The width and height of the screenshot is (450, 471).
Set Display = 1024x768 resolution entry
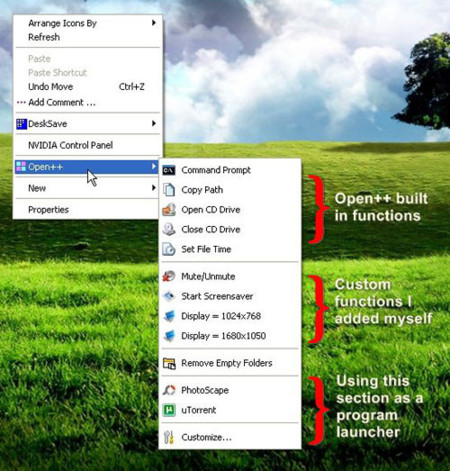tap(230, 316)
